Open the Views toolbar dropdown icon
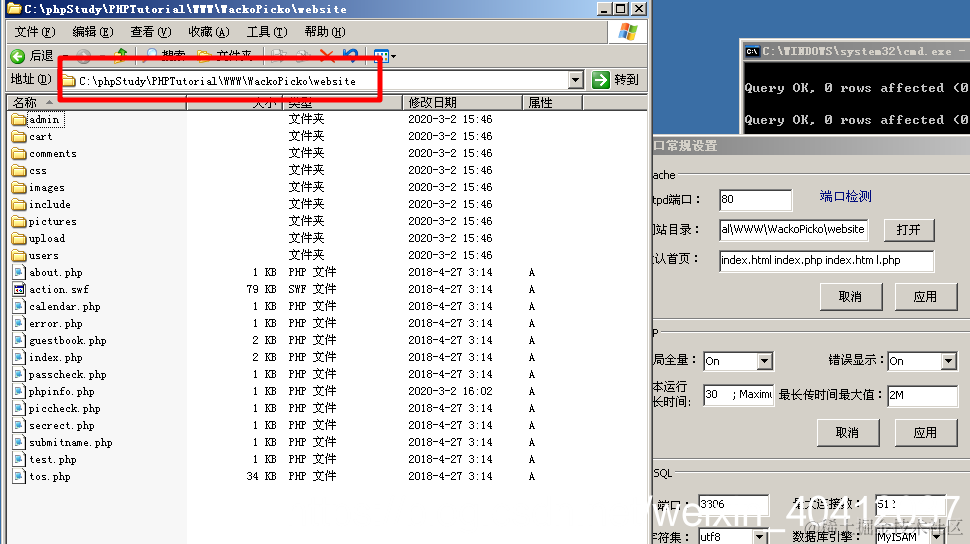The width and height of the screenshot is (970, 544). 385,56
